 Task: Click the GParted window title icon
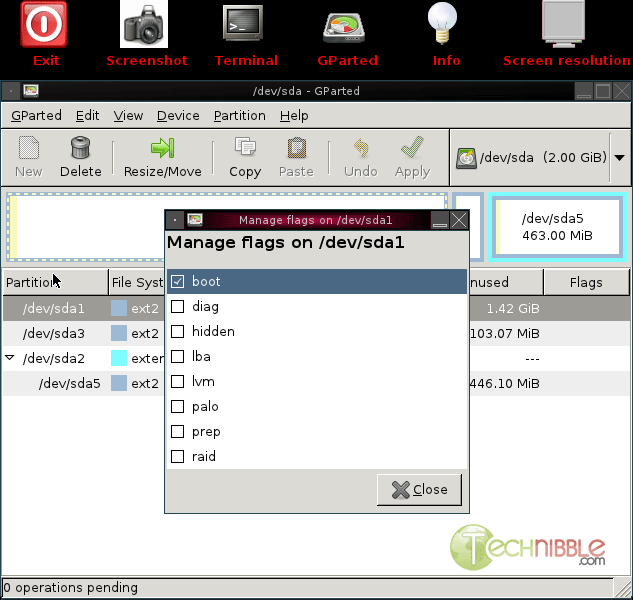(31, 90)
